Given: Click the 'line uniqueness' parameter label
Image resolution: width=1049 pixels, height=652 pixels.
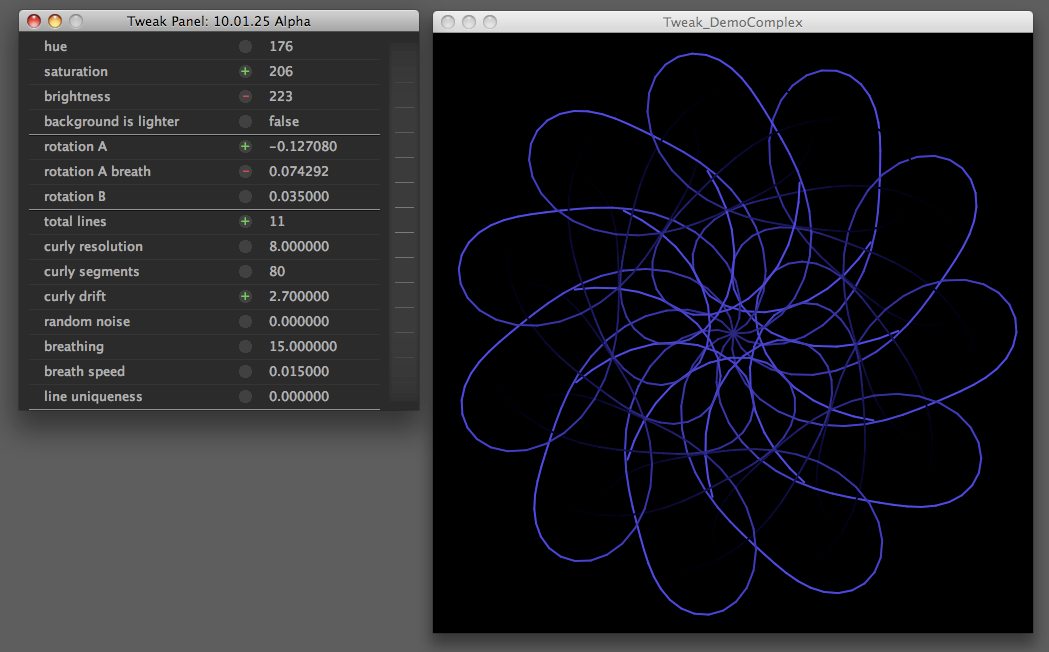Looking at the screenshot, I should [x=93, y=397].
